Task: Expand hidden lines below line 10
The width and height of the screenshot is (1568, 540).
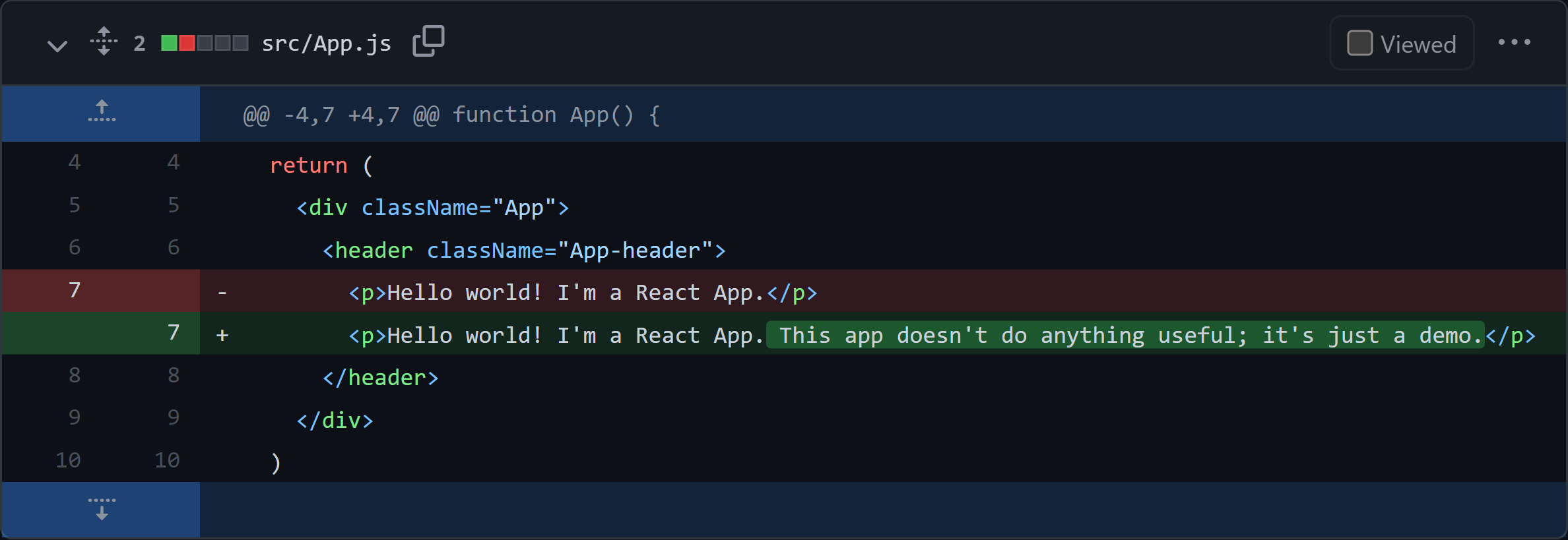Action: click(x=102, y=509)
